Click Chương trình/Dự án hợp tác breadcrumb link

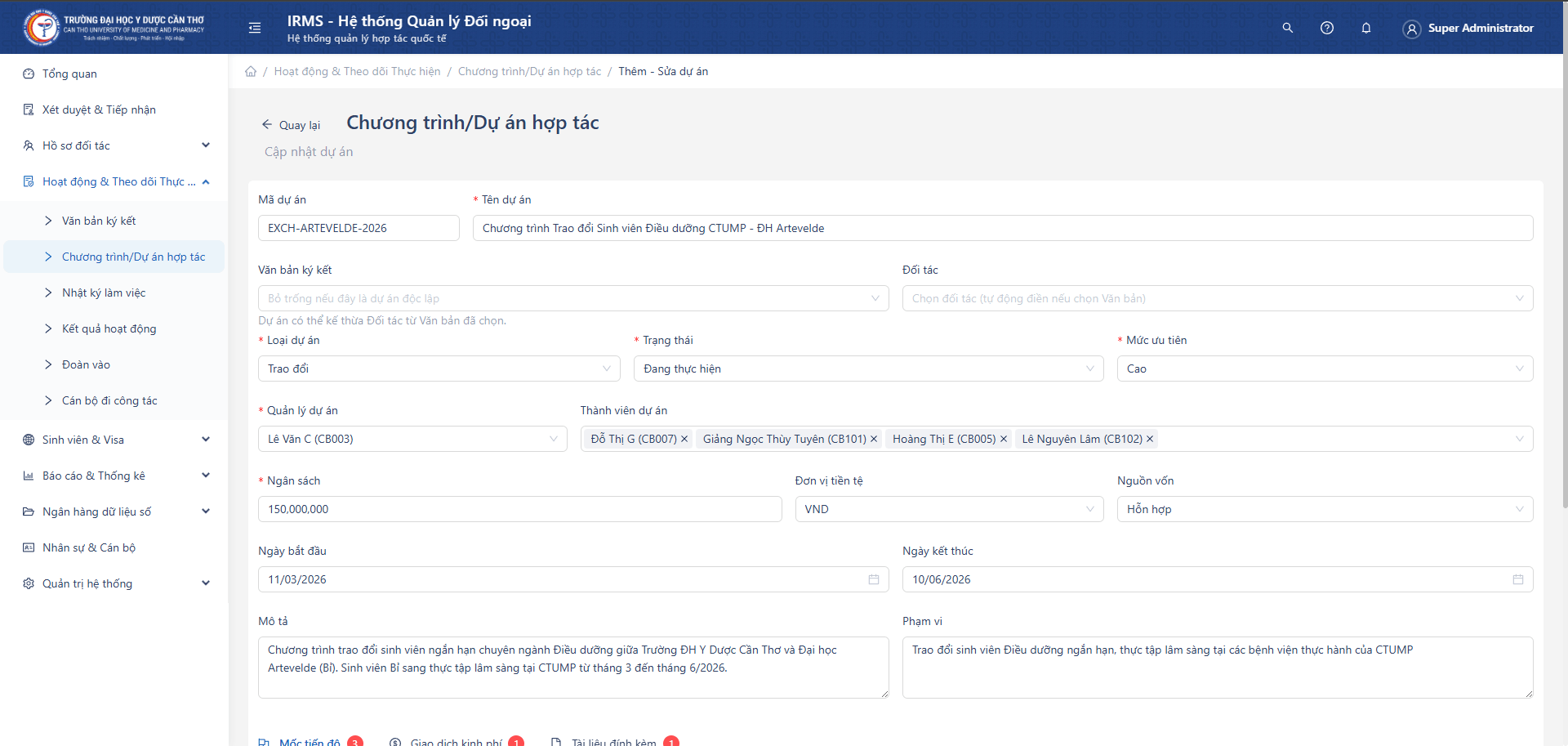[529, 72]
